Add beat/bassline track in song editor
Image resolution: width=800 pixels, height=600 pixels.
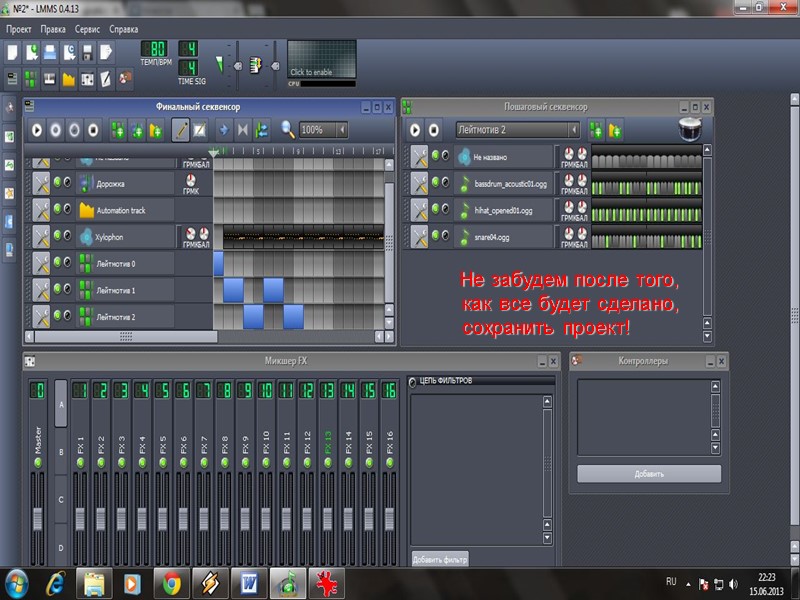coord(118,131)
